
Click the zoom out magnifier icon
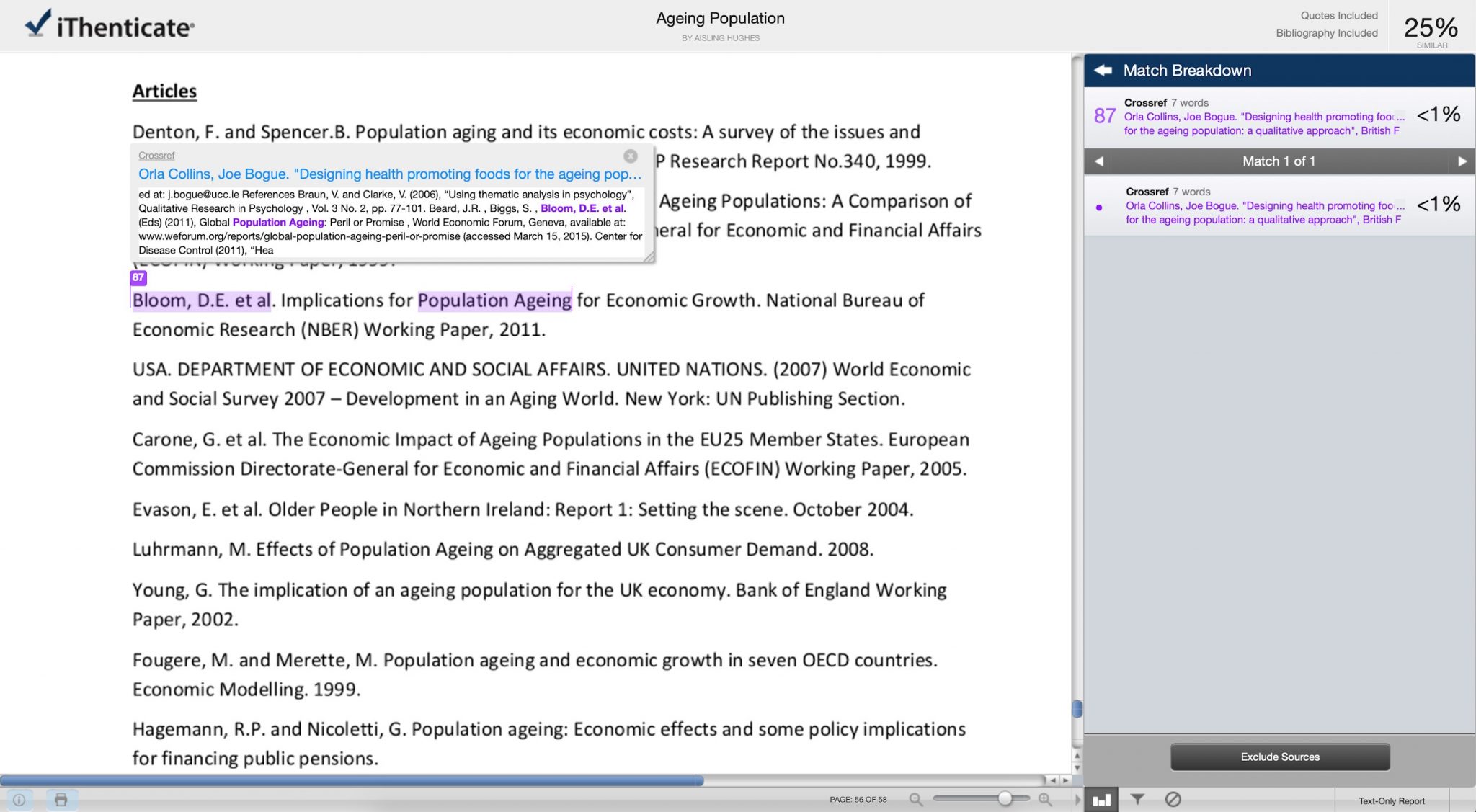(x=916, y=799)
